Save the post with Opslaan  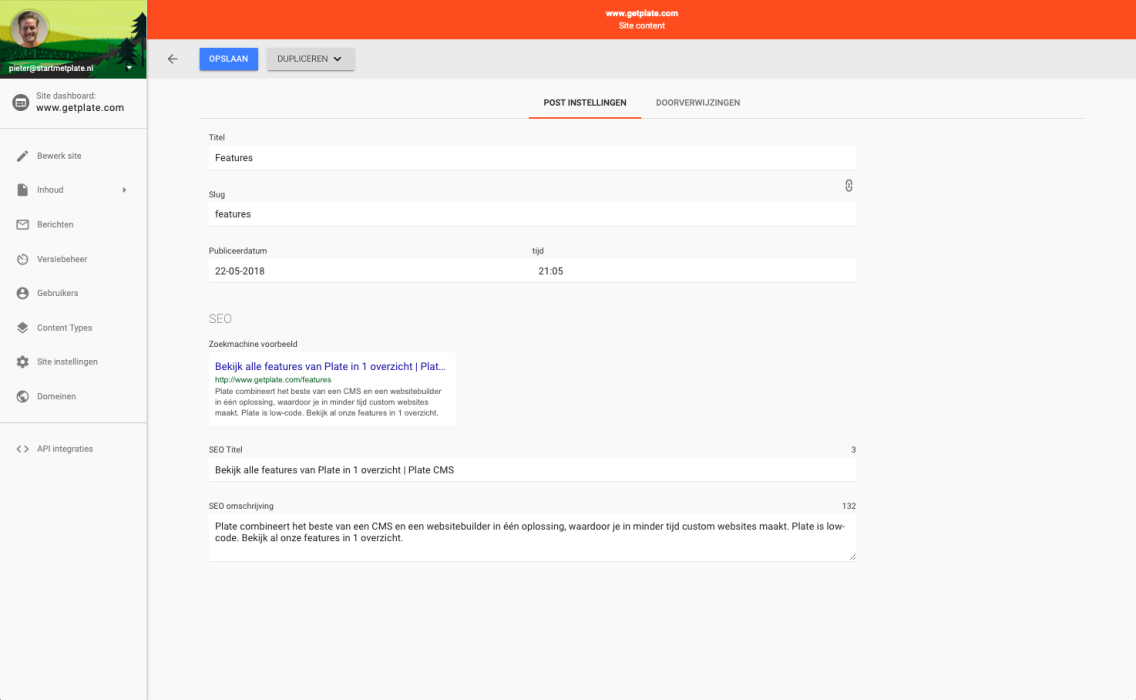228,59
